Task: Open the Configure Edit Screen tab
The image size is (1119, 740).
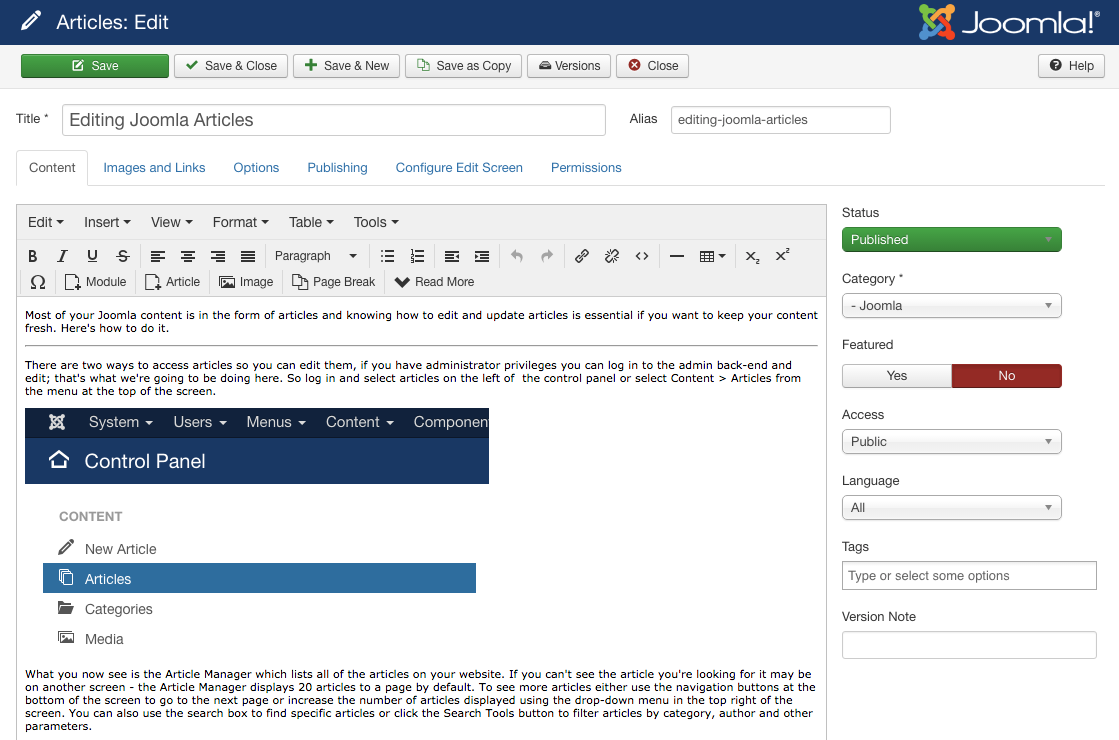Action: [x=459, y=168]
